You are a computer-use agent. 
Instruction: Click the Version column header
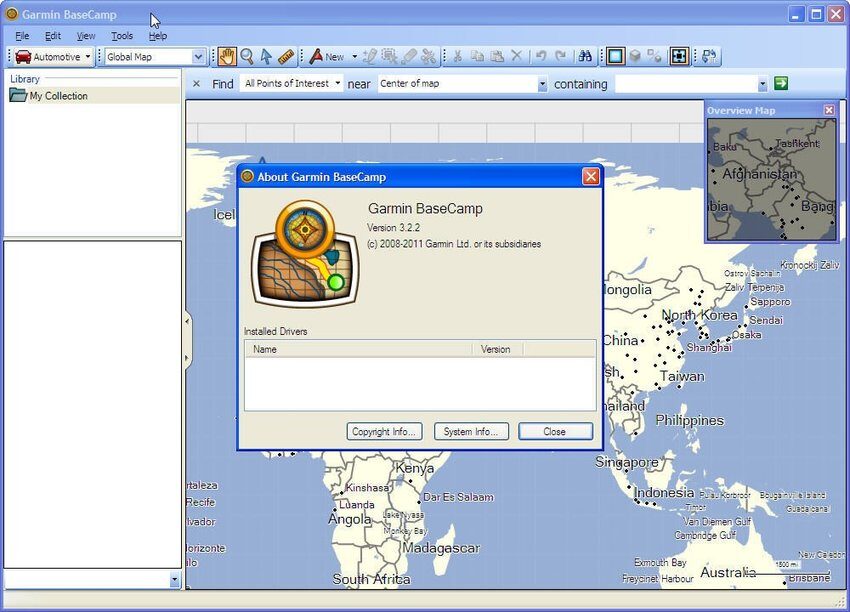coord(497,349)
